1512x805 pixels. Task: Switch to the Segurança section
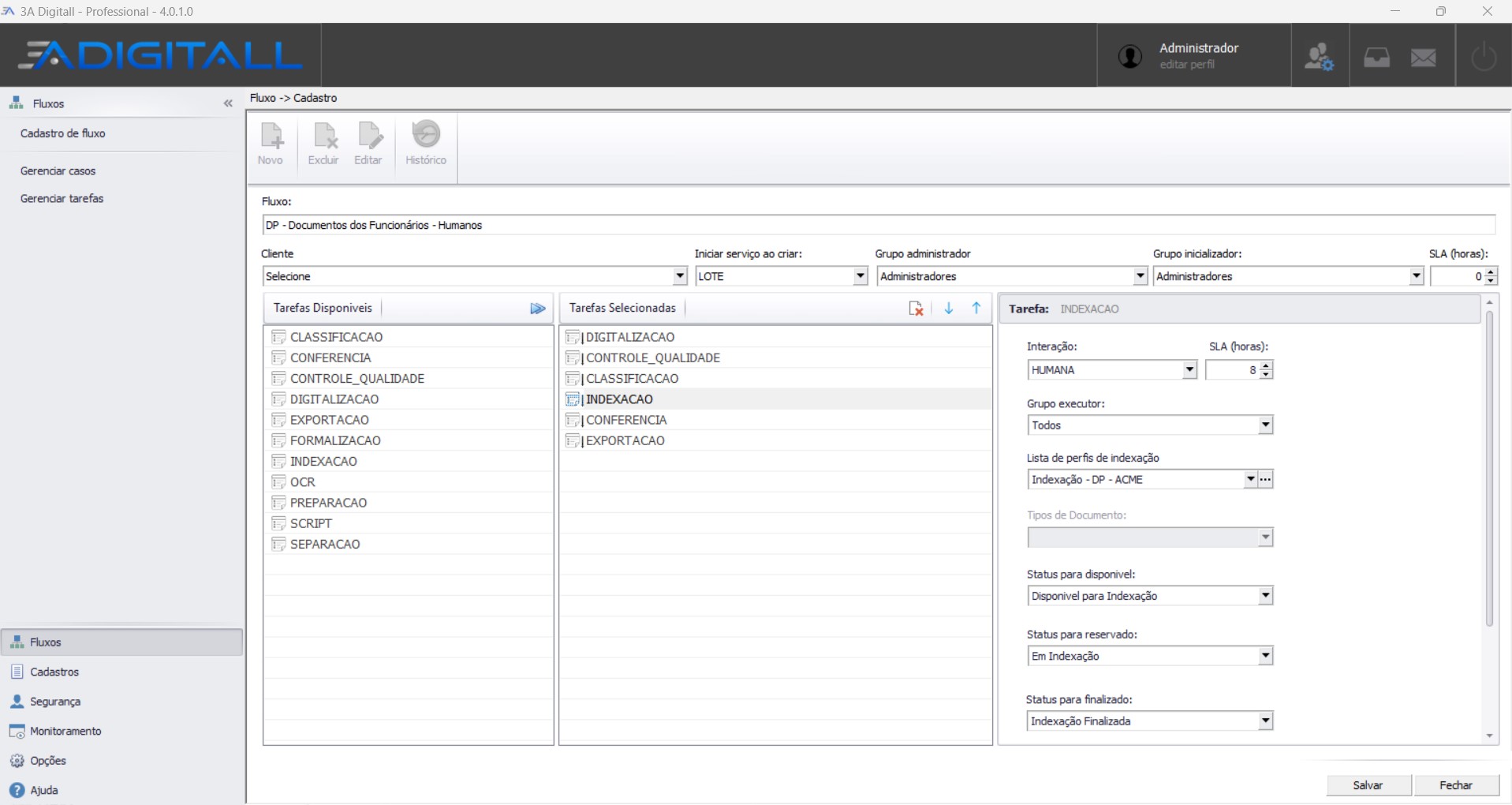121,702
